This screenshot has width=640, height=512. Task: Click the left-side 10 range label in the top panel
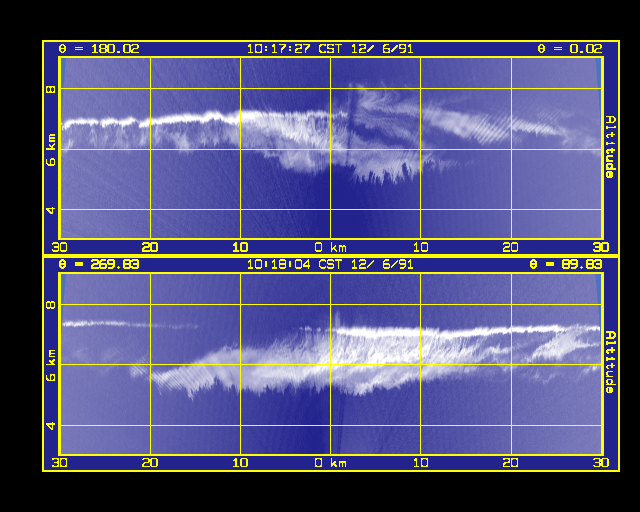(x=240, y=247)
